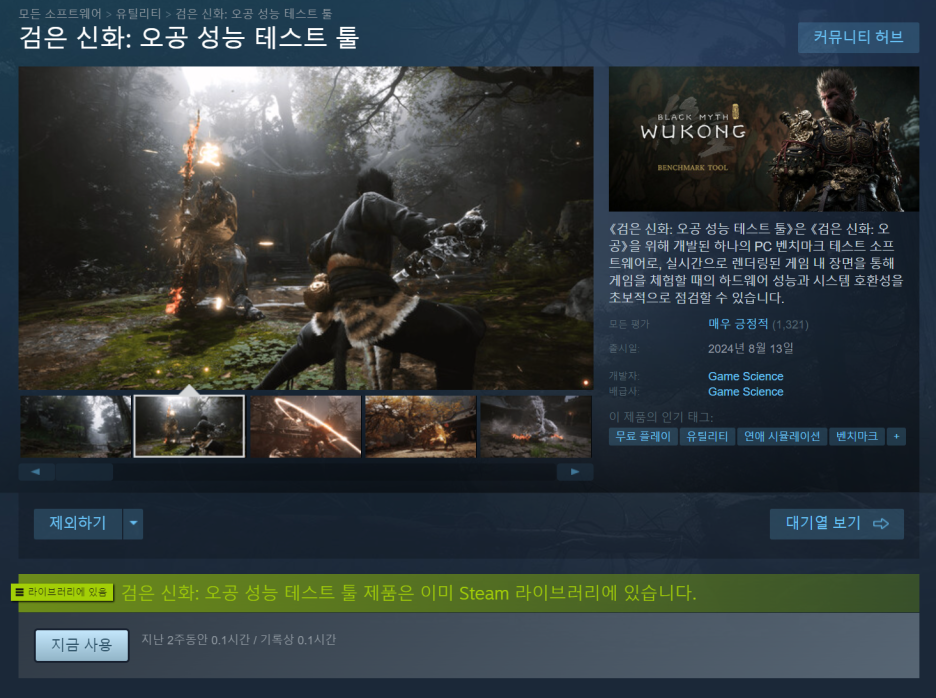Screen dimensions: 936x698
Task: Select the glowing staff swing thumbnail
Action: click(x=305, y=426)
